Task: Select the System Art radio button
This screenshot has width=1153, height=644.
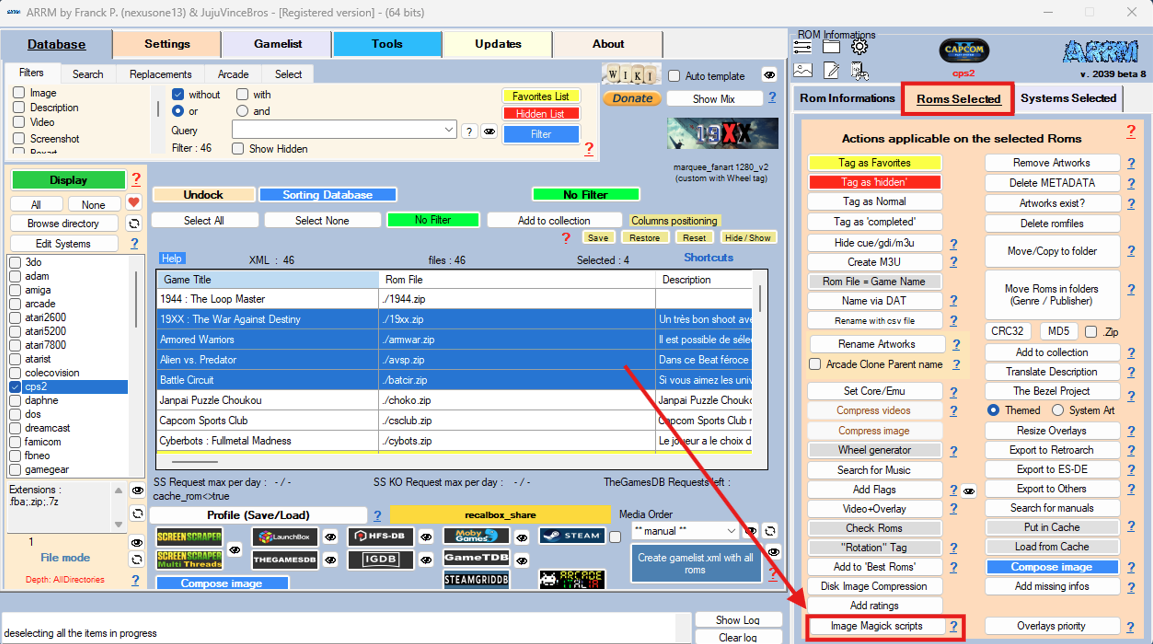Action: (1057, 410)
